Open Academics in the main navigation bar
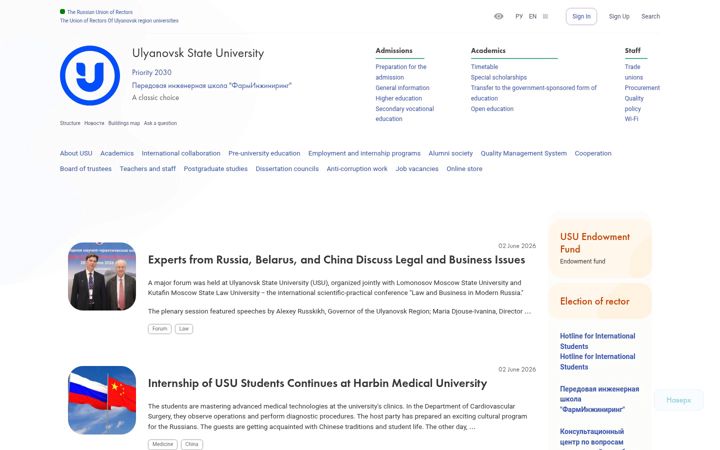Image resolution: width=720 pixels, height=450 pixels. (x=117, y=153)
